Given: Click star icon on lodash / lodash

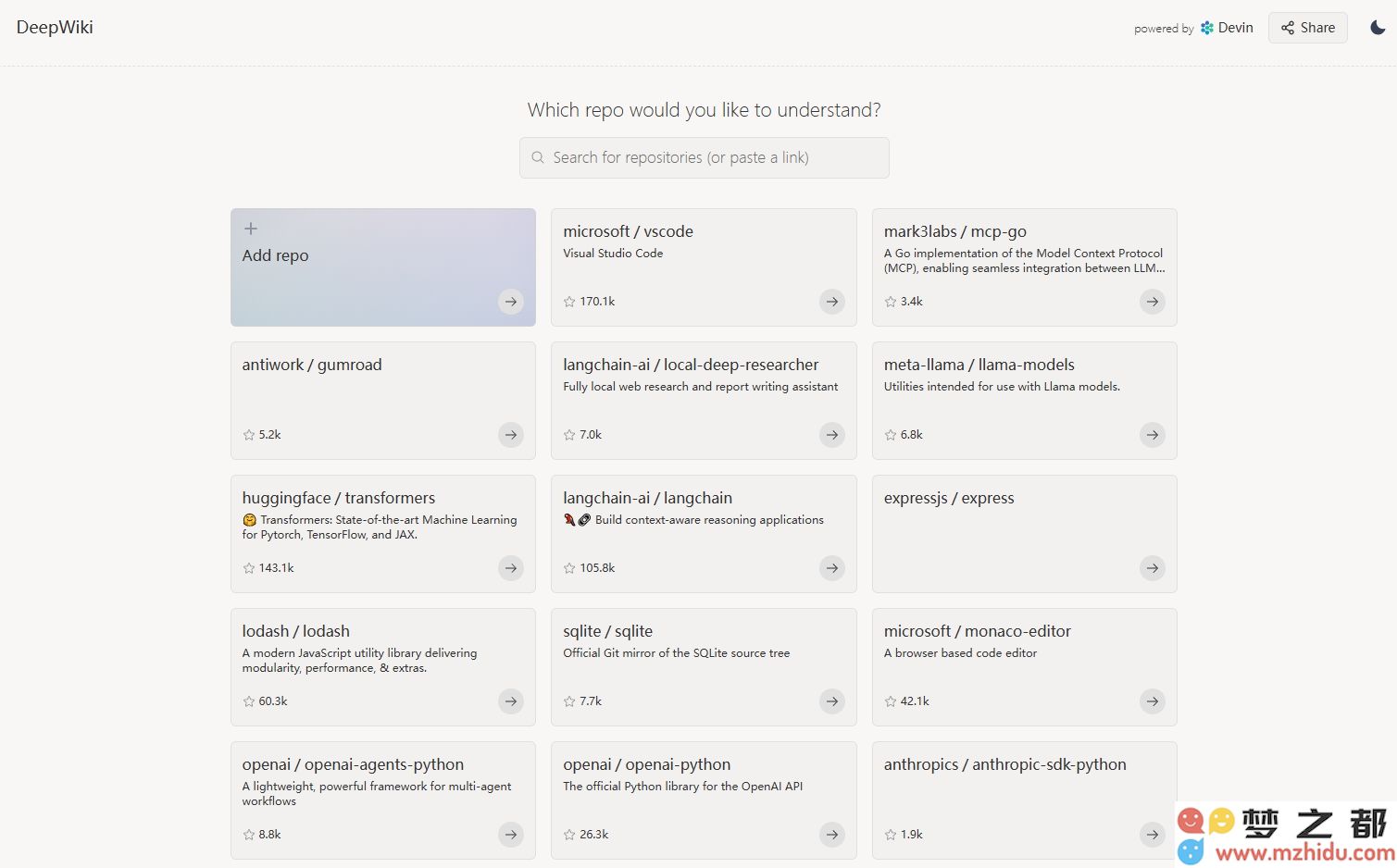Looking at the screenshot, I should click(248, 701).
